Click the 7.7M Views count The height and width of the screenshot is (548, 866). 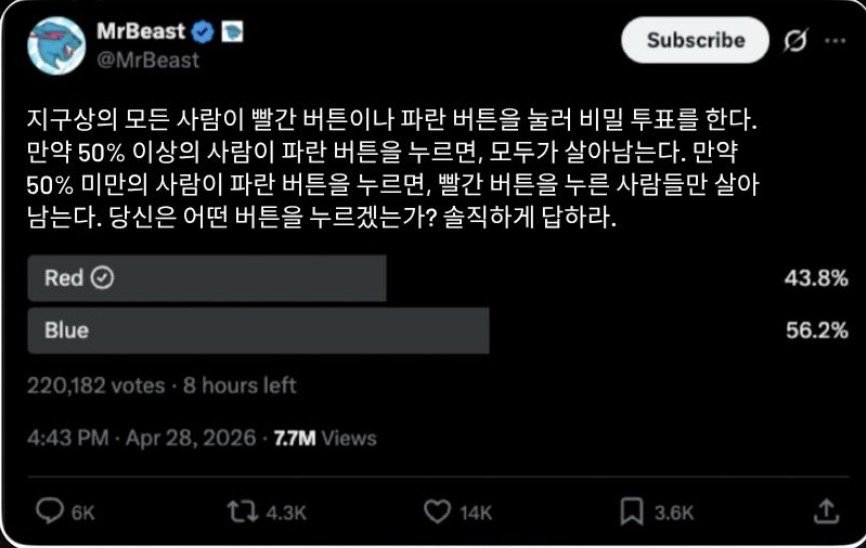click(325, 439)
